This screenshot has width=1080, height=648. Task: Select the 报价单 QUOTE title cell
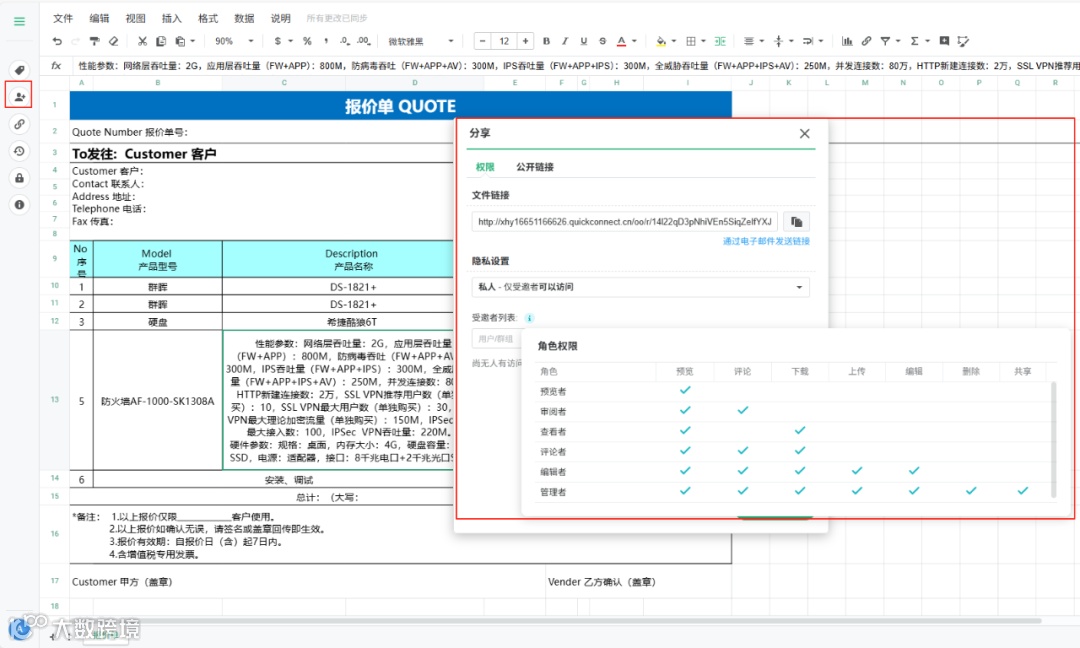(x=400, y=106)
